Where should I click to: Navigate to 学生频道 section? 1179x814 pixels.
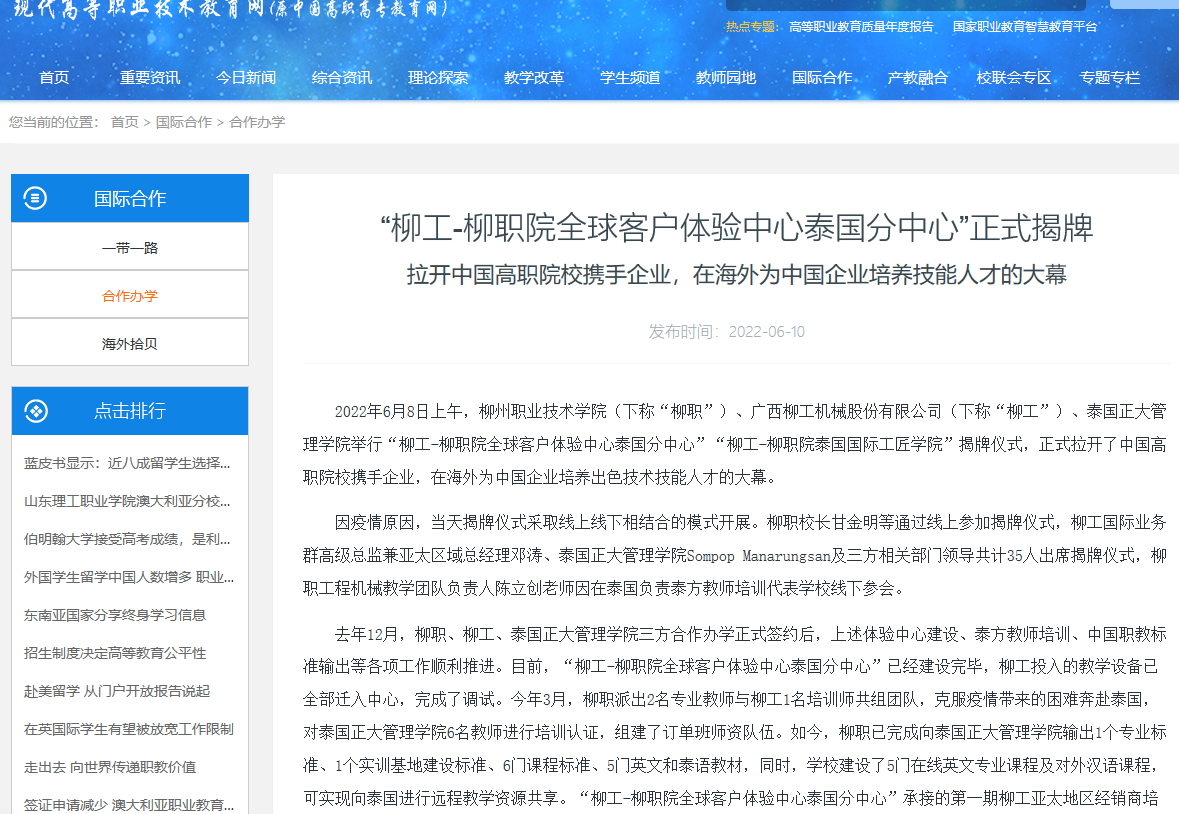click(630, 78)
